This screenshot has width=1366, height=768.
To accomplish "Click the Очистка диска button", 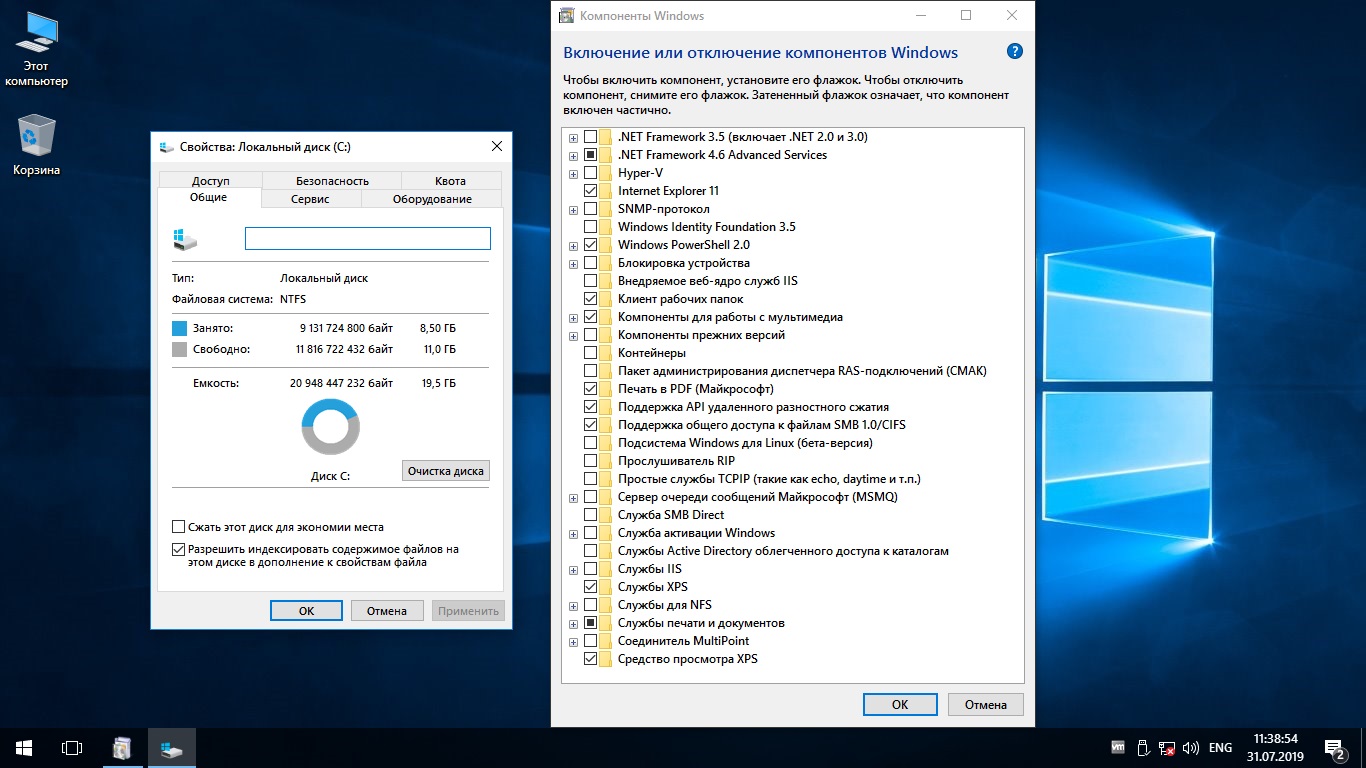I will 445,471.
